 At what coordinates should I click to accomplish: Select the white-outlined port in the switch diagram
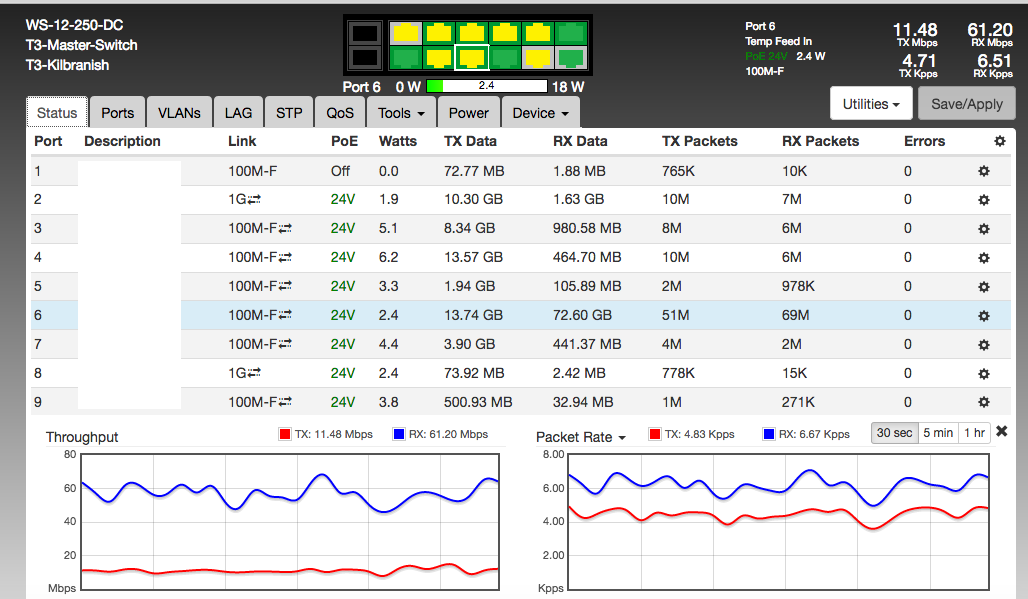point(469,58)
